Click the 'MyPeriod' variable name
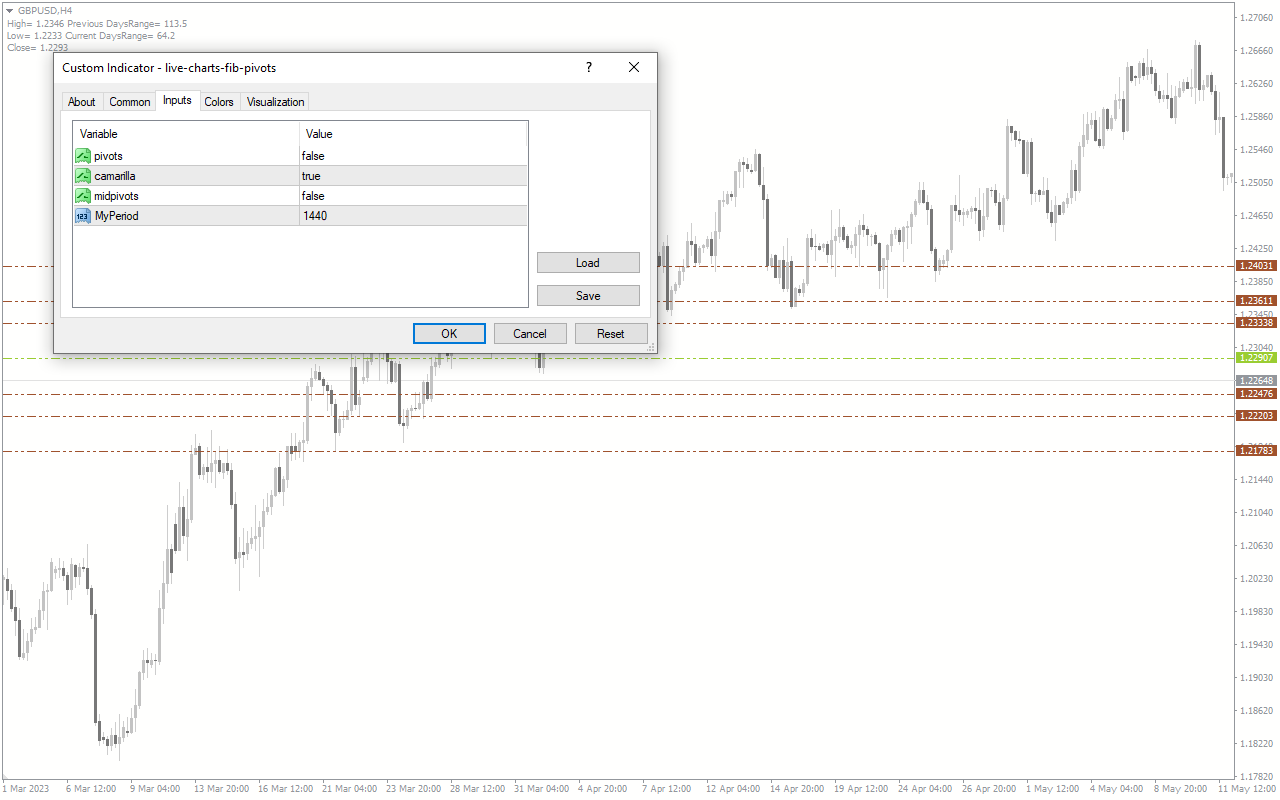This screenshot has width=1280, height=800. [x=117, y=216]
